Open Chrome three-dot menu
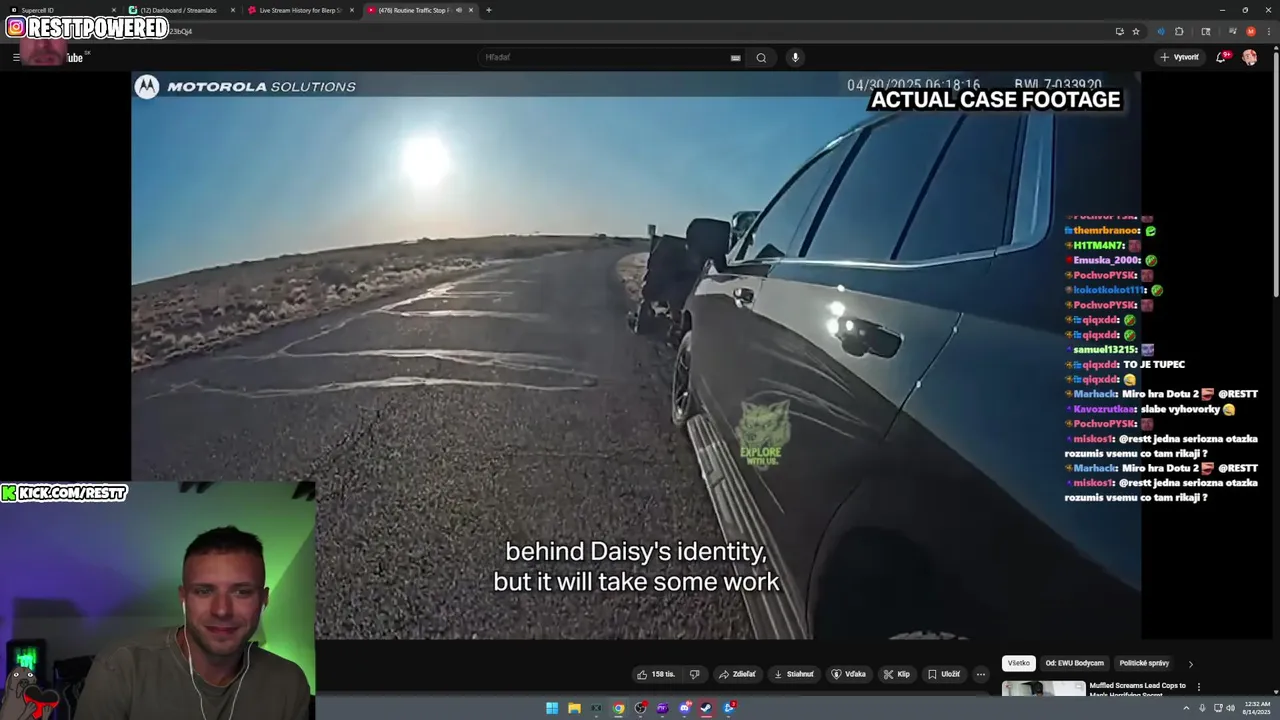 pos(1269,31)
